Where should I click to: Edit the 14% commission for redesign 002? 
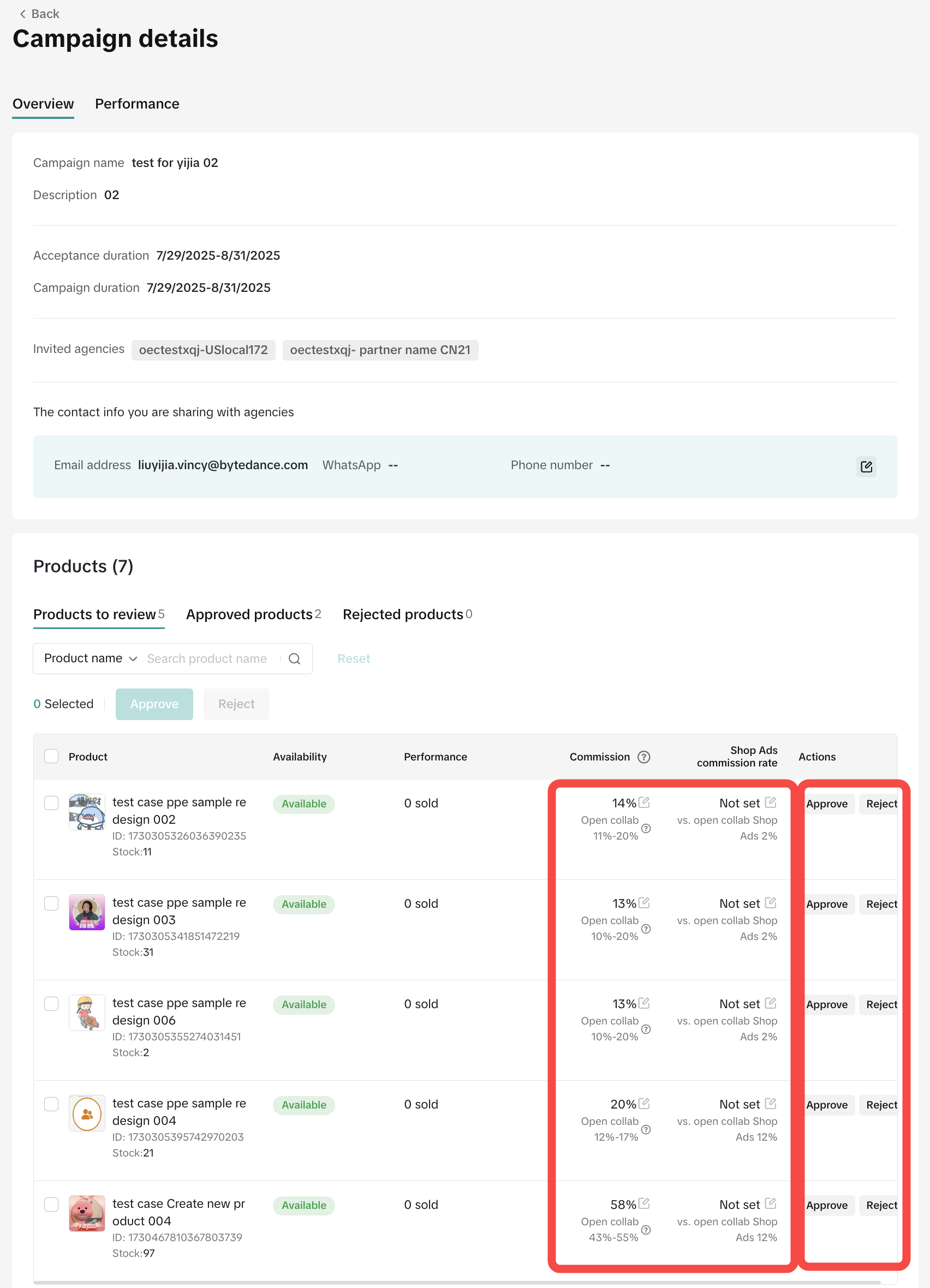[x=643, y=802]
